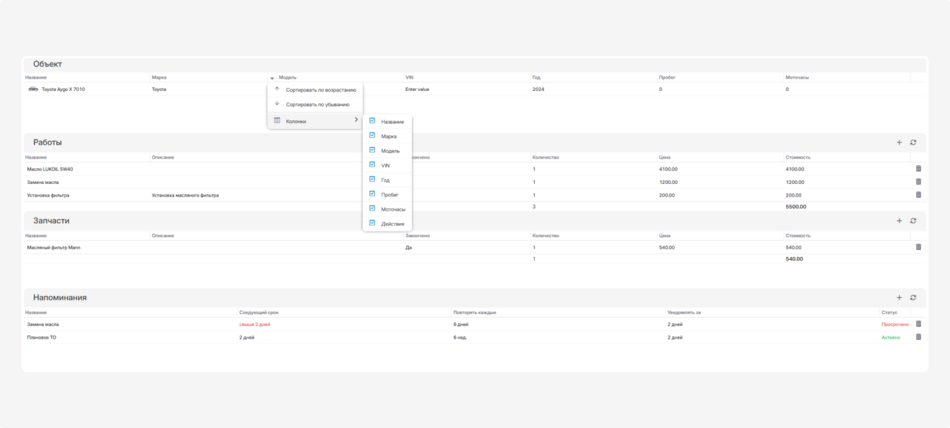
Task: Click the VIN 'Enter value' field
Action: click(417, 89)
